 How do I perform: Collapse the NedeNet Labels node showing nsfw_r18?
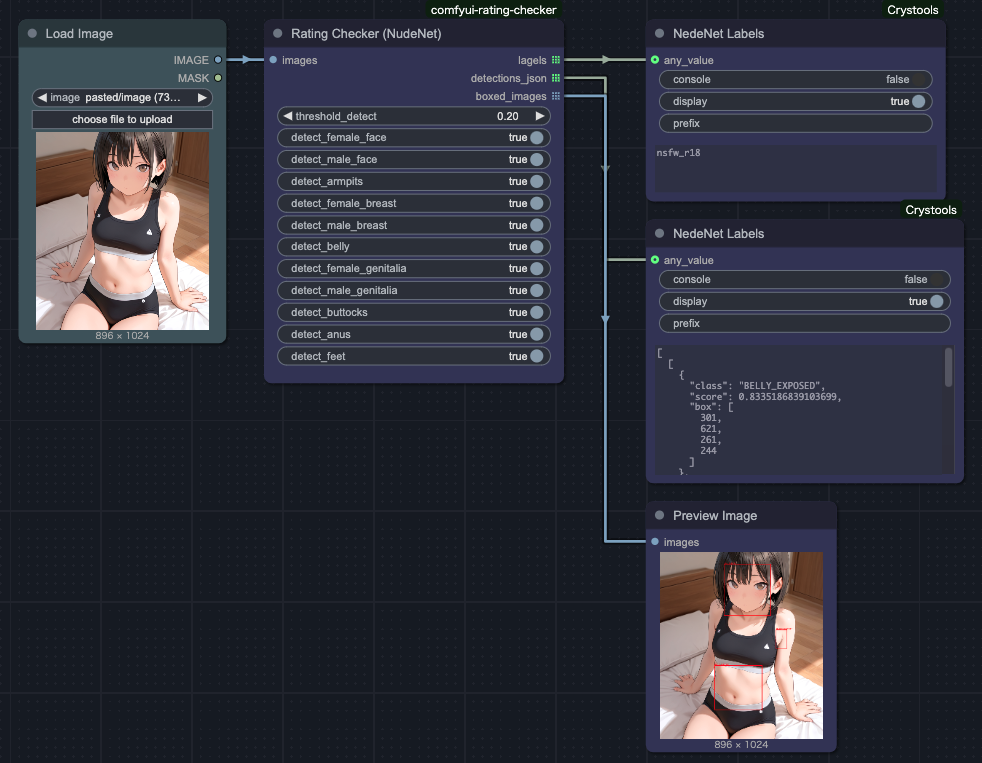tap(659, 34)
